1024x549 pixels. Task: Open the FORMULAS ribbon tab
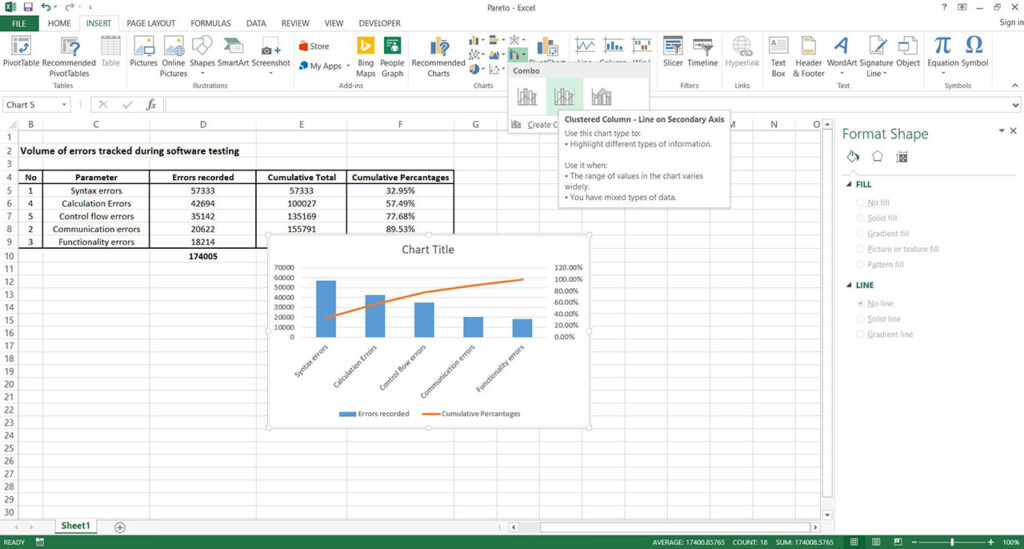[x=210, y=23]
